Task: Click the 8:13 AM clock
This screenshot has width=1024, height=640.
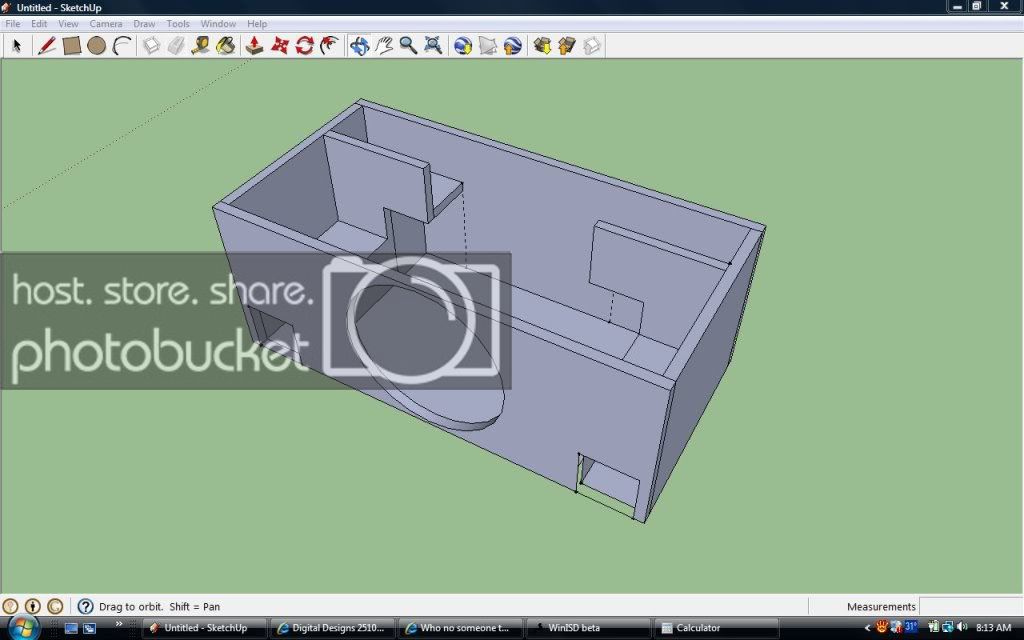Action: 993,628
